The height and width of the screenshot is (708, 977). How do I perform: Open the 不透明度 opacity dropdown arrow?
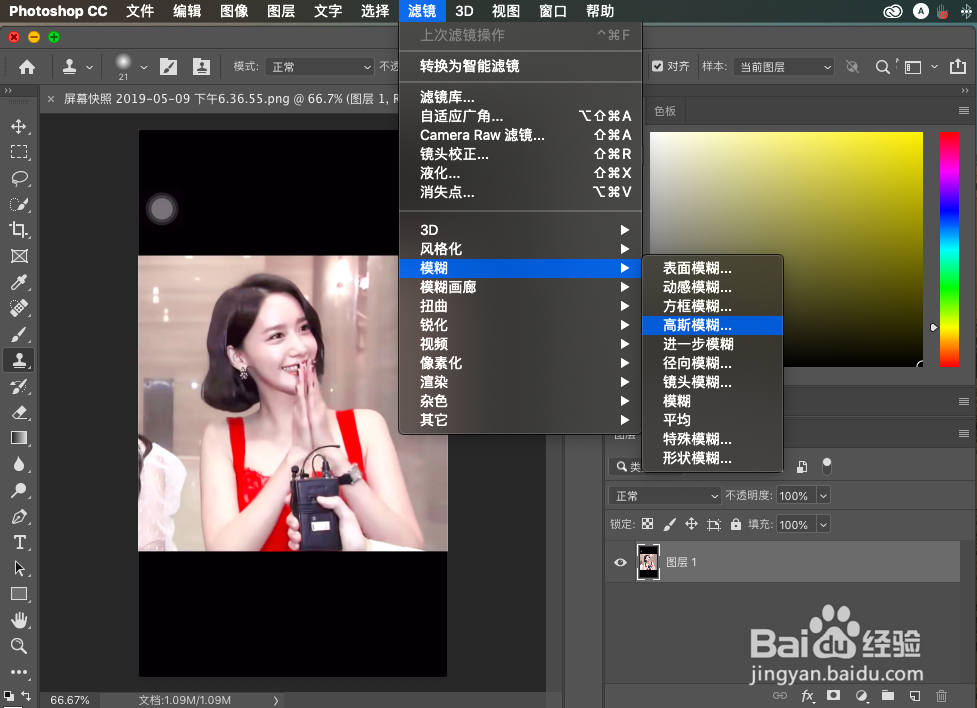pyautogui.click(x=823, y=495)
